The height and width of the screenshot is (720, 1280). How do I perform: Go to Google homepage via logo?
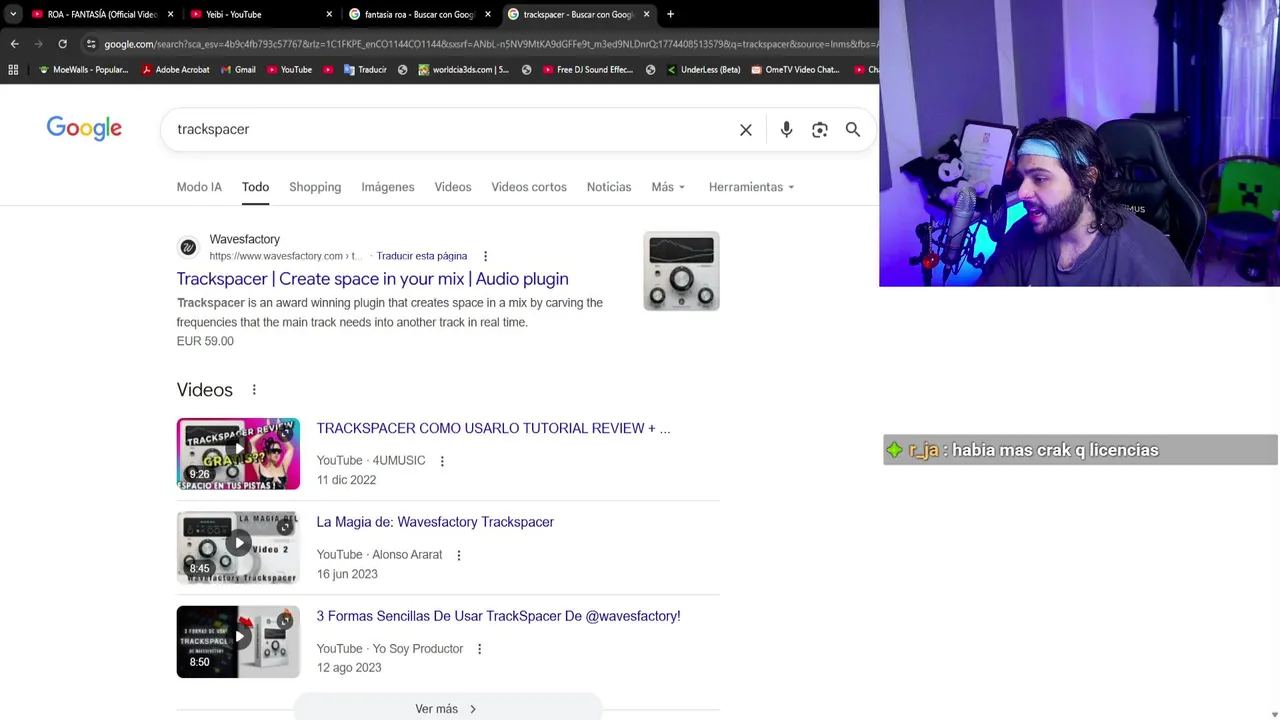tap(84, 129)
